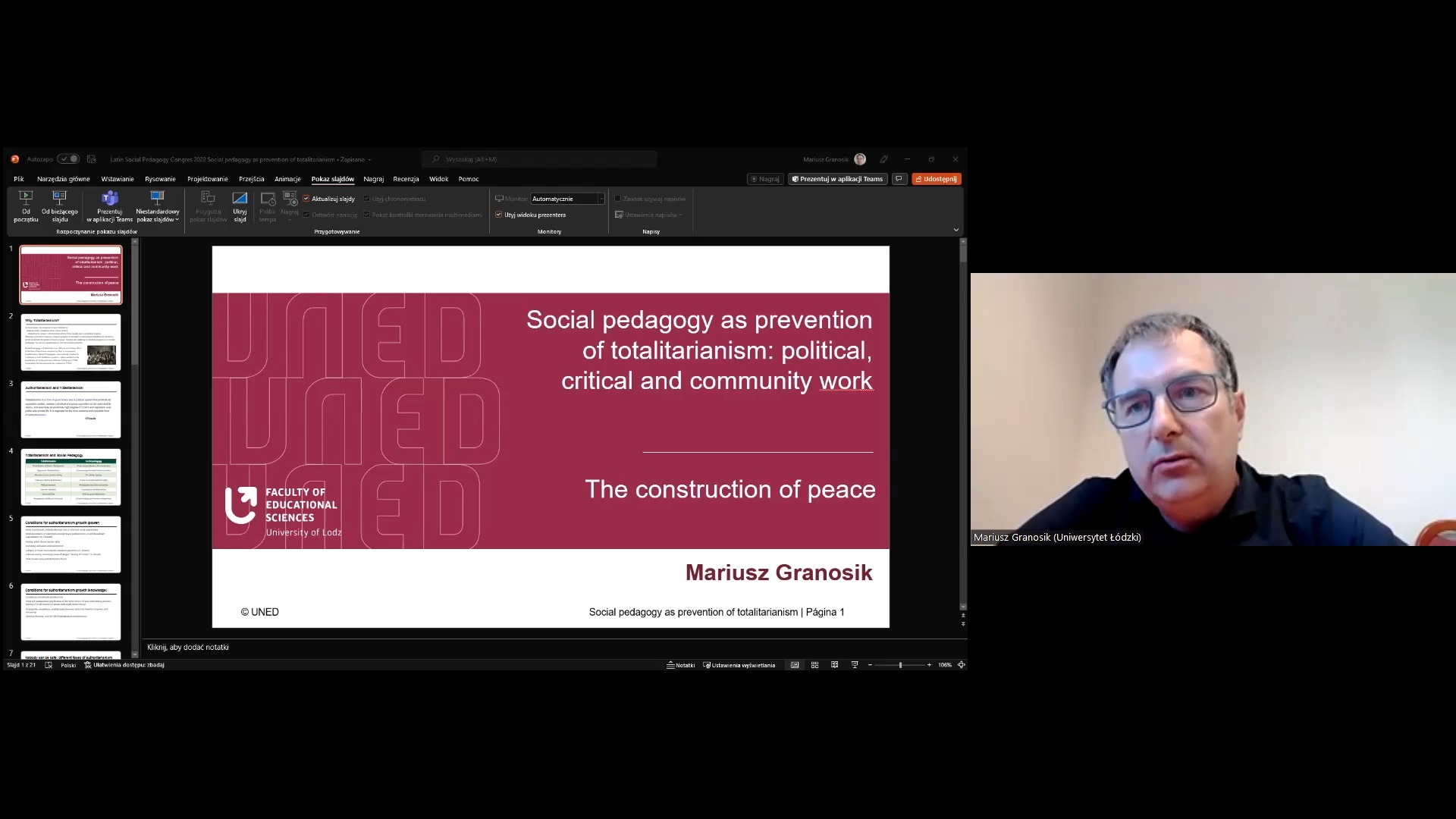Open comments pane via speech bubble icon
1456x819 pixels.
click(899, 179)
